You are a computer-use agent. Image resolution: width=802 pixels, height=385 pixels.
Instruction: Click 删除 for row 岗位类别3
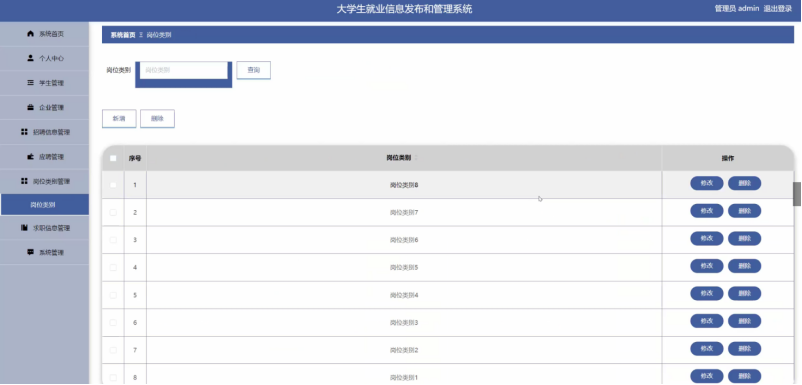745,321
